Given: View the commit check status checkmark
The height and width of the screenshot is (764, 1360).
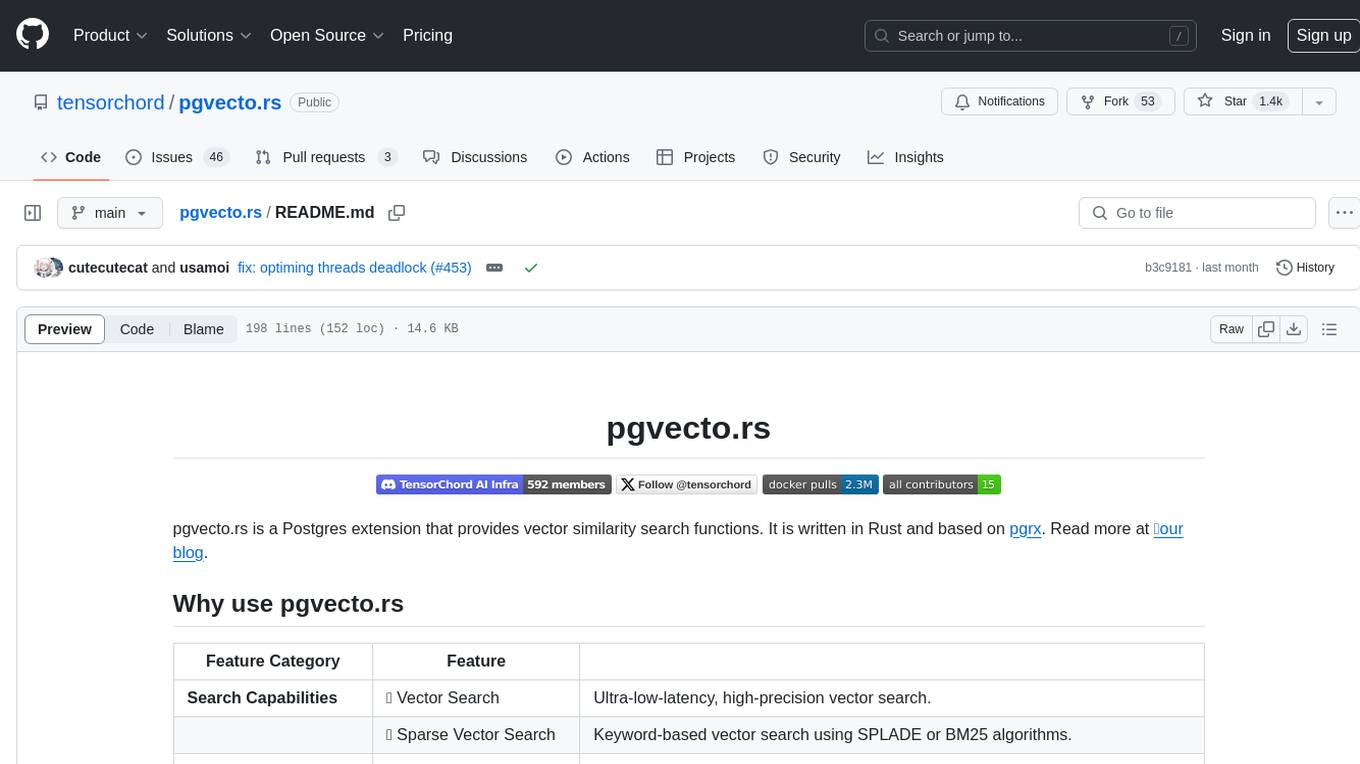Looking at the screenshot, I should tap(531, 268).
